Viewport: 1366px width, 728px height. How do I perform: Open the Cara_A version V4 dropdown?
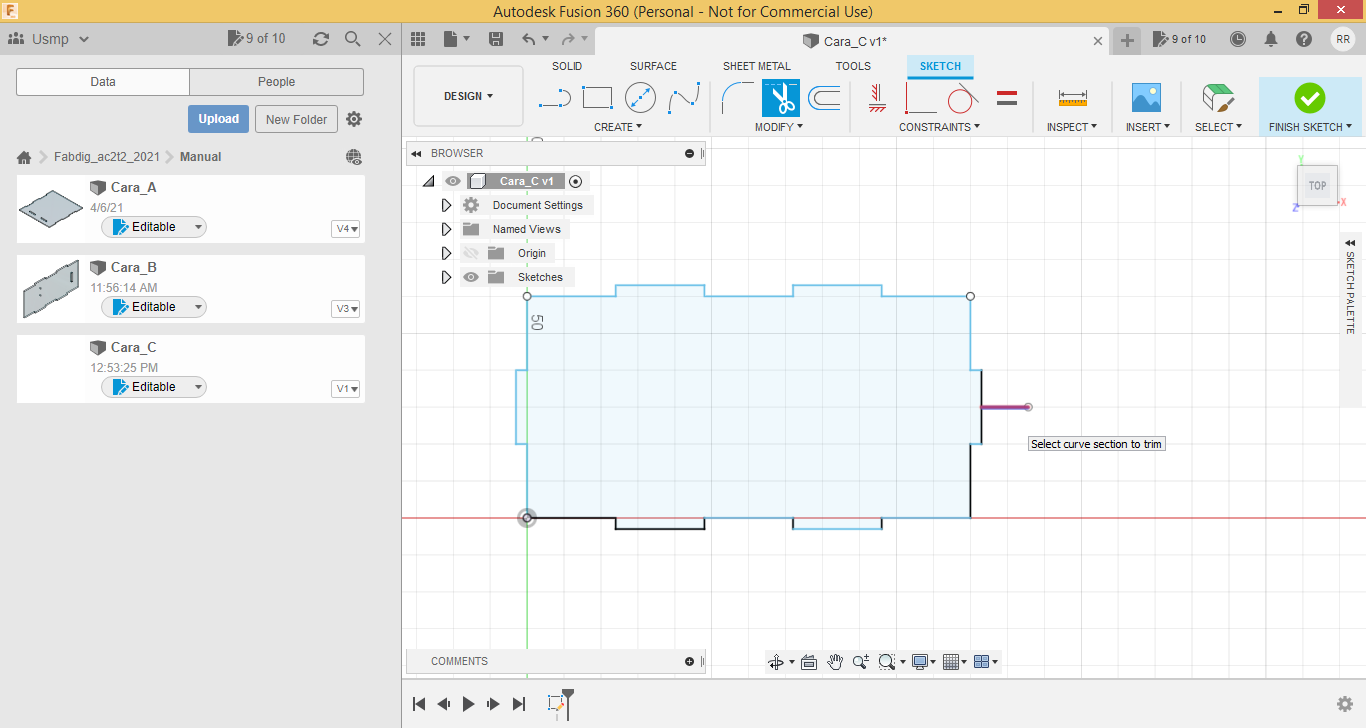346,229
